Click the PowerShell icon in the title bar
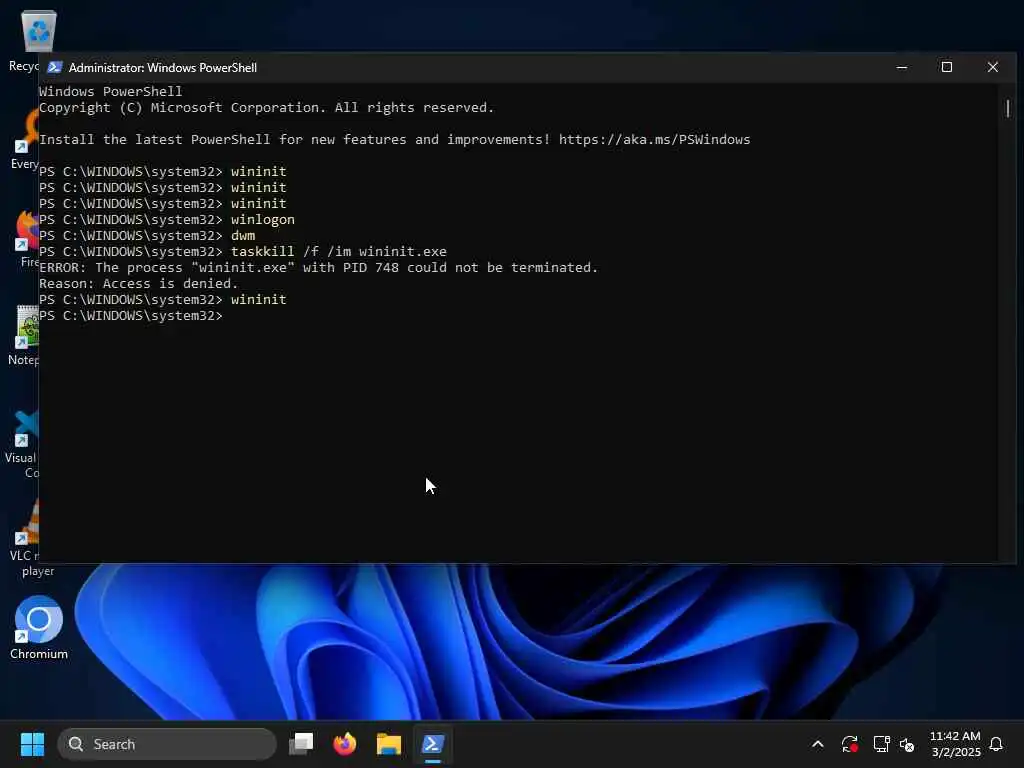This screenshot has height=768, width=1024. pos(55,67)
